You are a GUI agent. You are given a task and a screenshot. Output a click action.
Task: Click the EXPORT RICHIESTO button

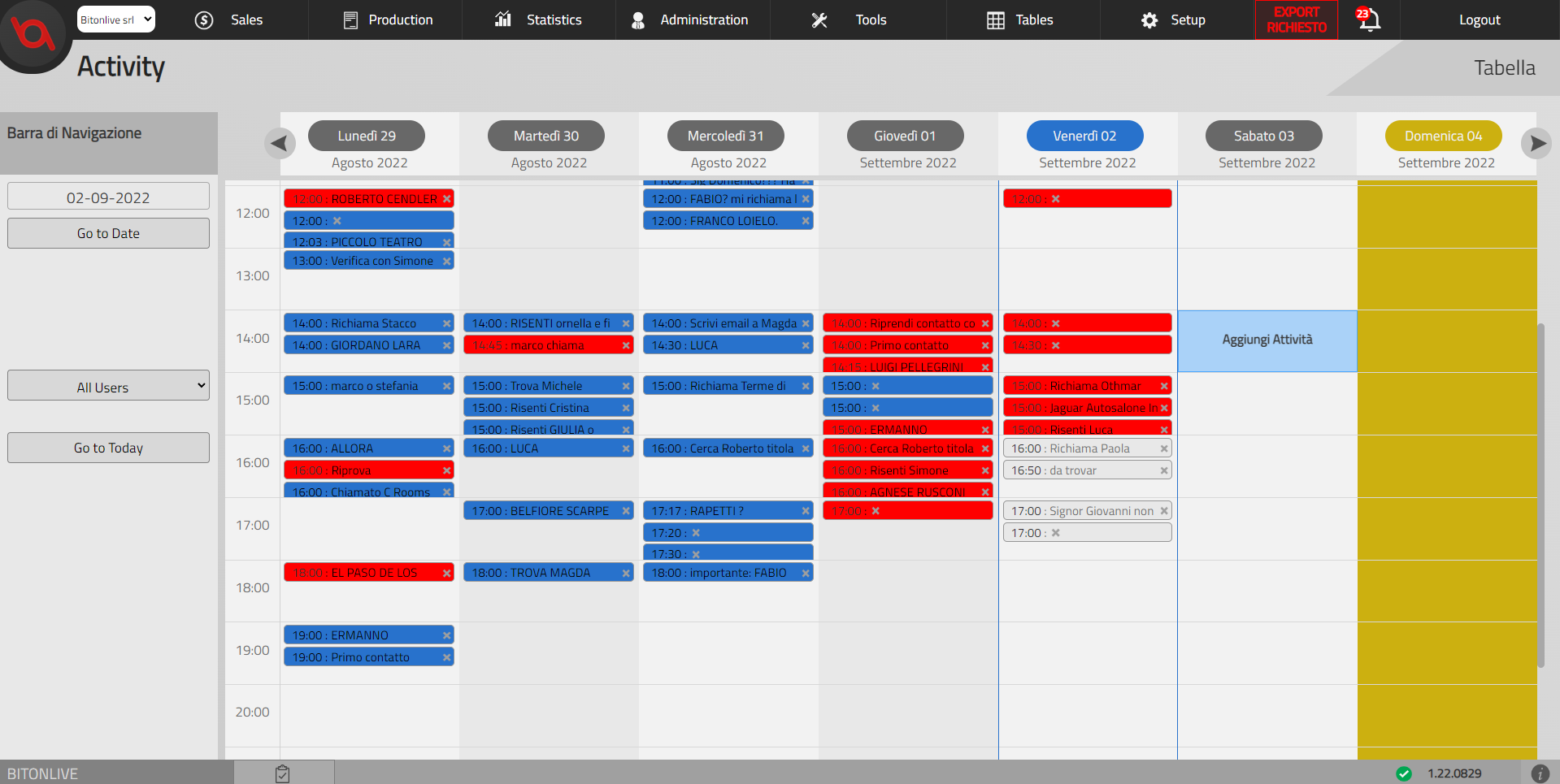click(1297, 19)
